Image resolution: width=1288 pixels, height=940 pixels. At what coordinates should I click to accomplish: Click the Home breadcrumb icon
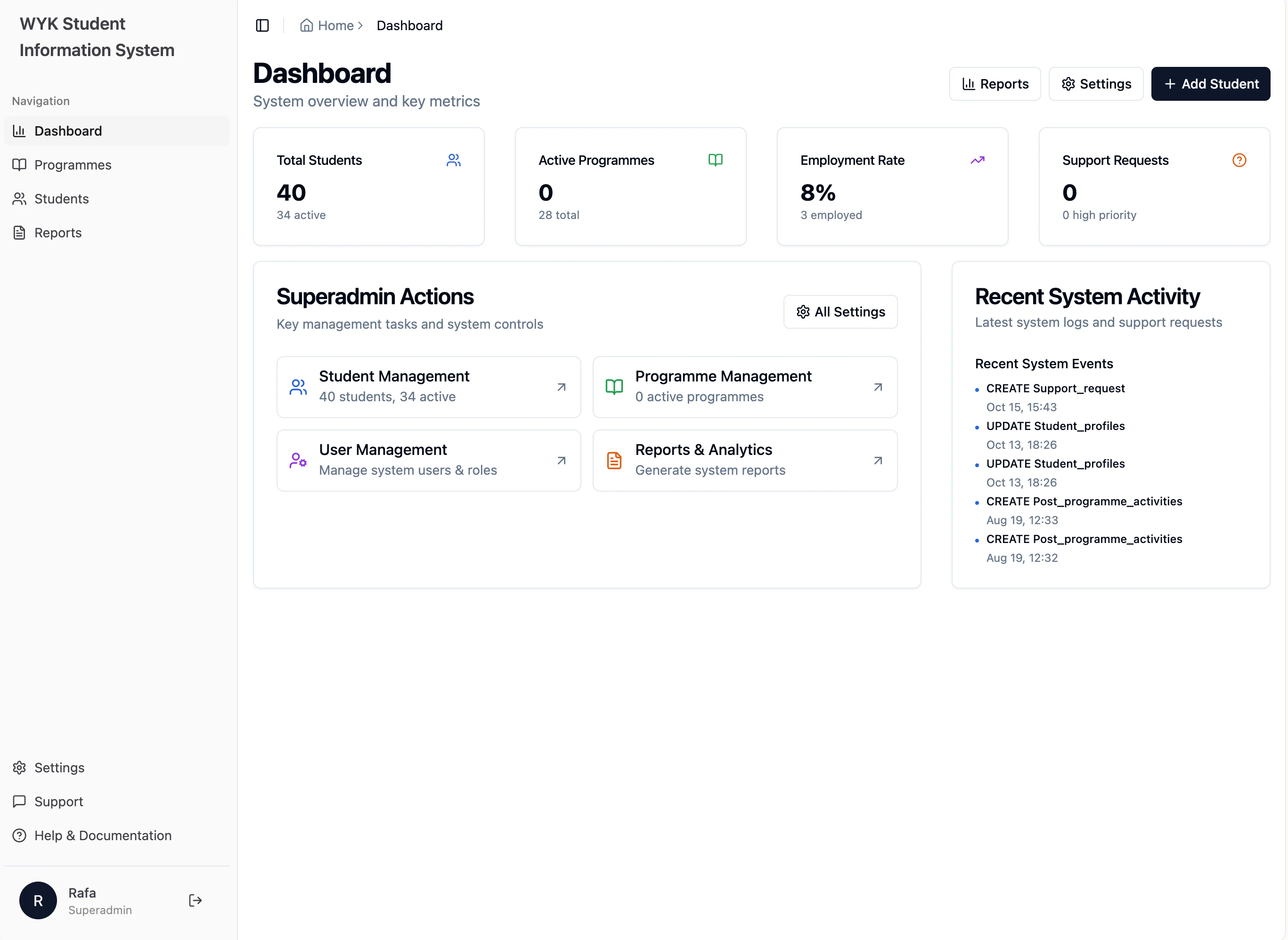tap(306, 25)
